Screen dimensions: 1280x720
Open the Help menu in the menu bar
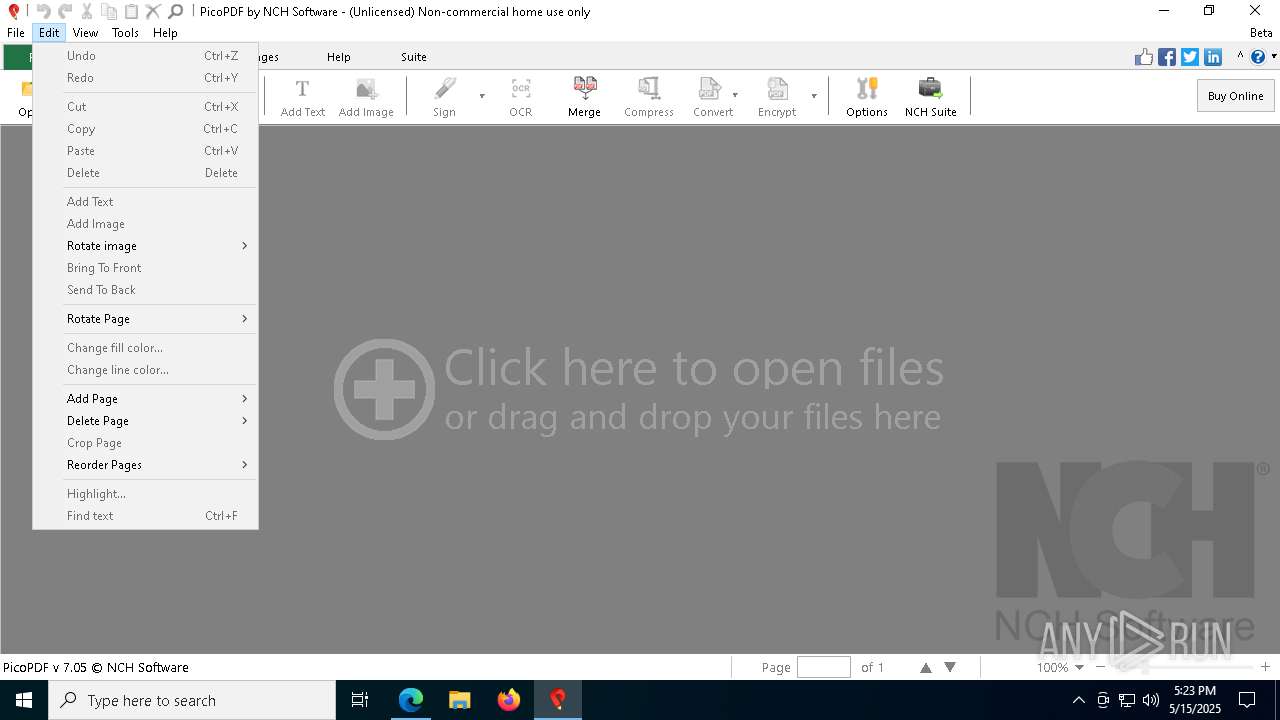click(165, 33)
